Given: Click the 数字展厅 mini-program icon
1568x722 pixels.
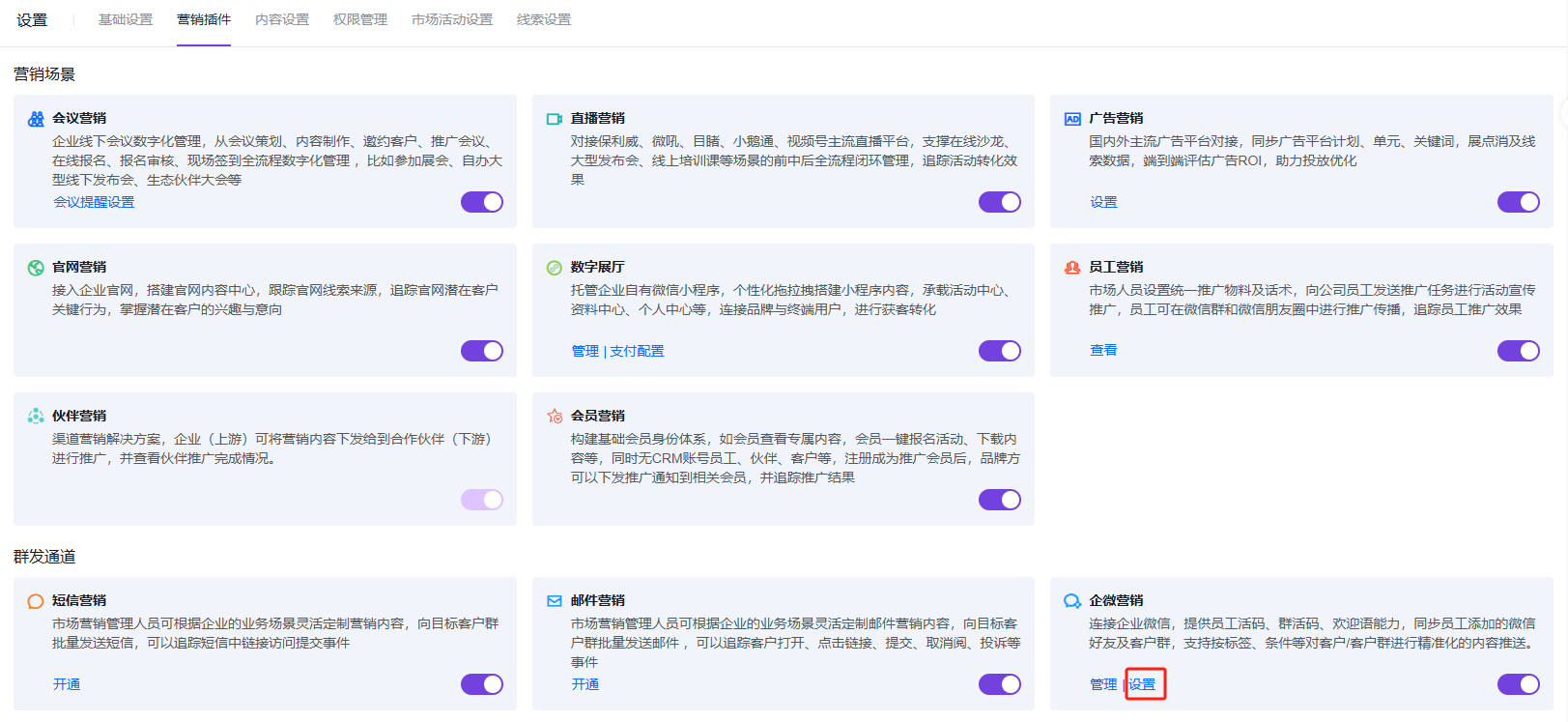Looking at the screenshot, I should pos(555,268).
